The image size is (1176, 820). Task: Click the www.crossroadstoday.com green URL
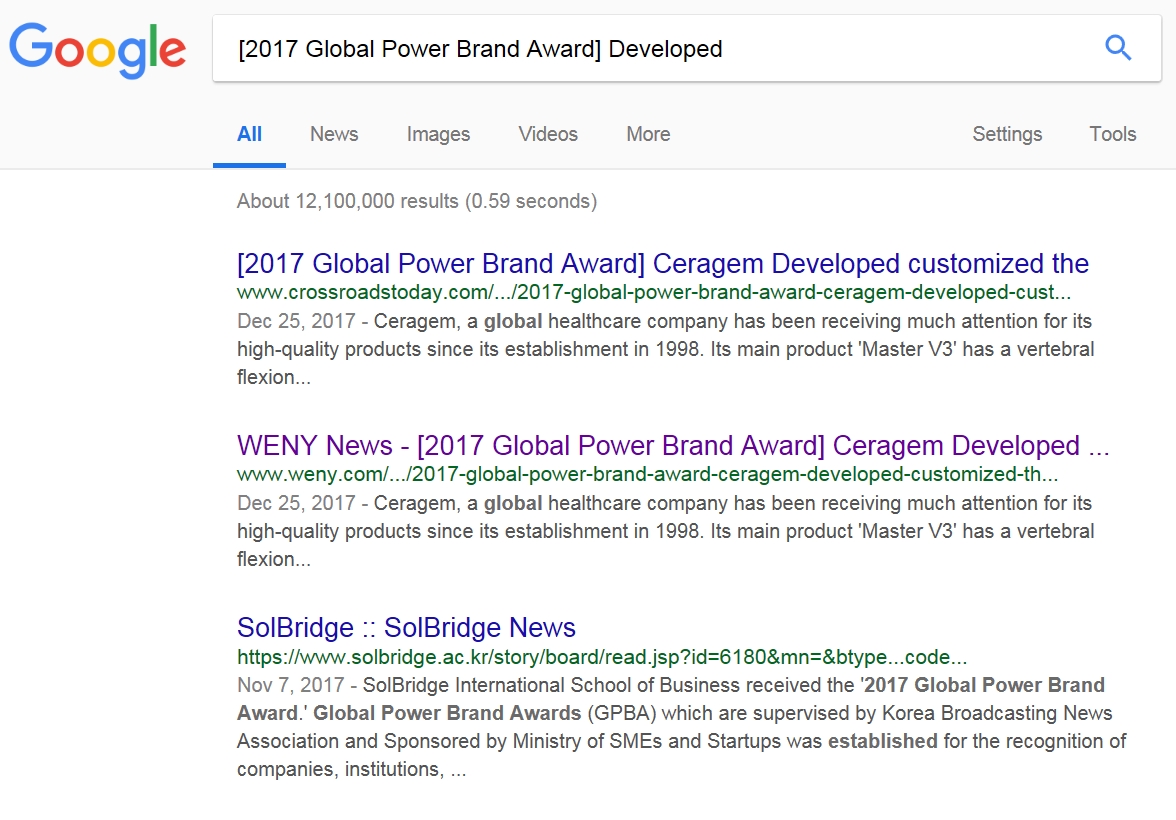point(654,292)
